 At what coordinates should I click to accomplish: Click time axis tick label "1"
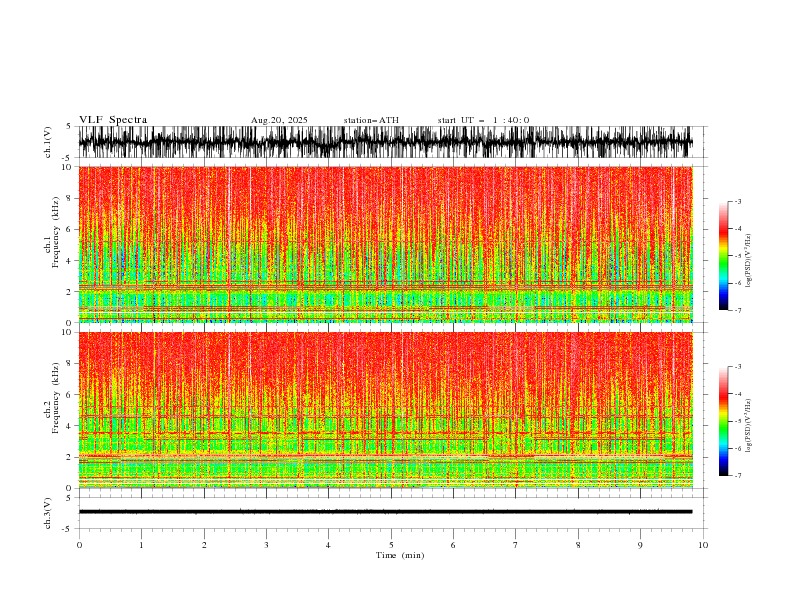click(x=141, y=545)
